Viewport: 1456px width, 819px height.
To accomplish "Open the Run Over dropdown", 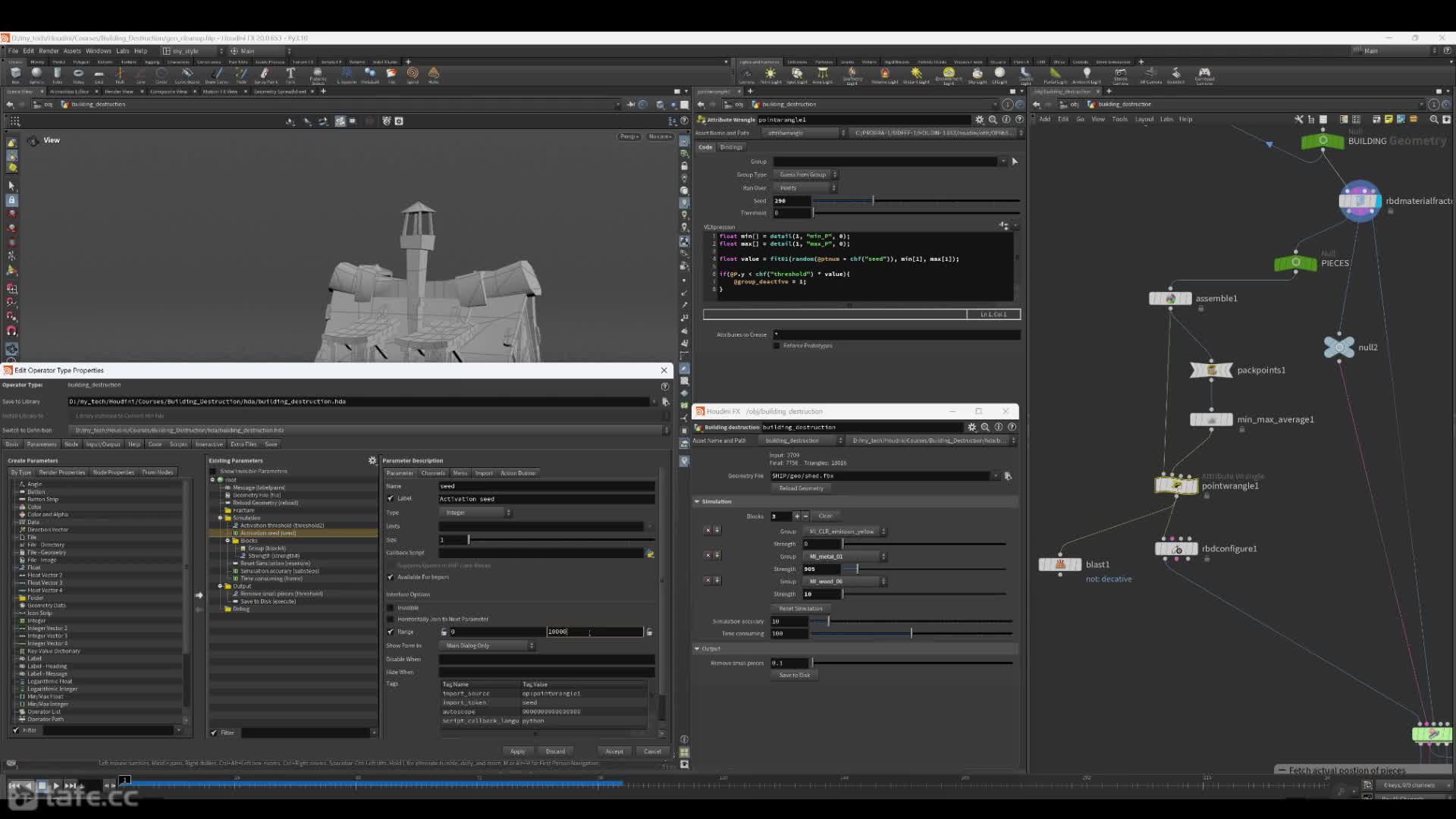I will click(805, 188).
